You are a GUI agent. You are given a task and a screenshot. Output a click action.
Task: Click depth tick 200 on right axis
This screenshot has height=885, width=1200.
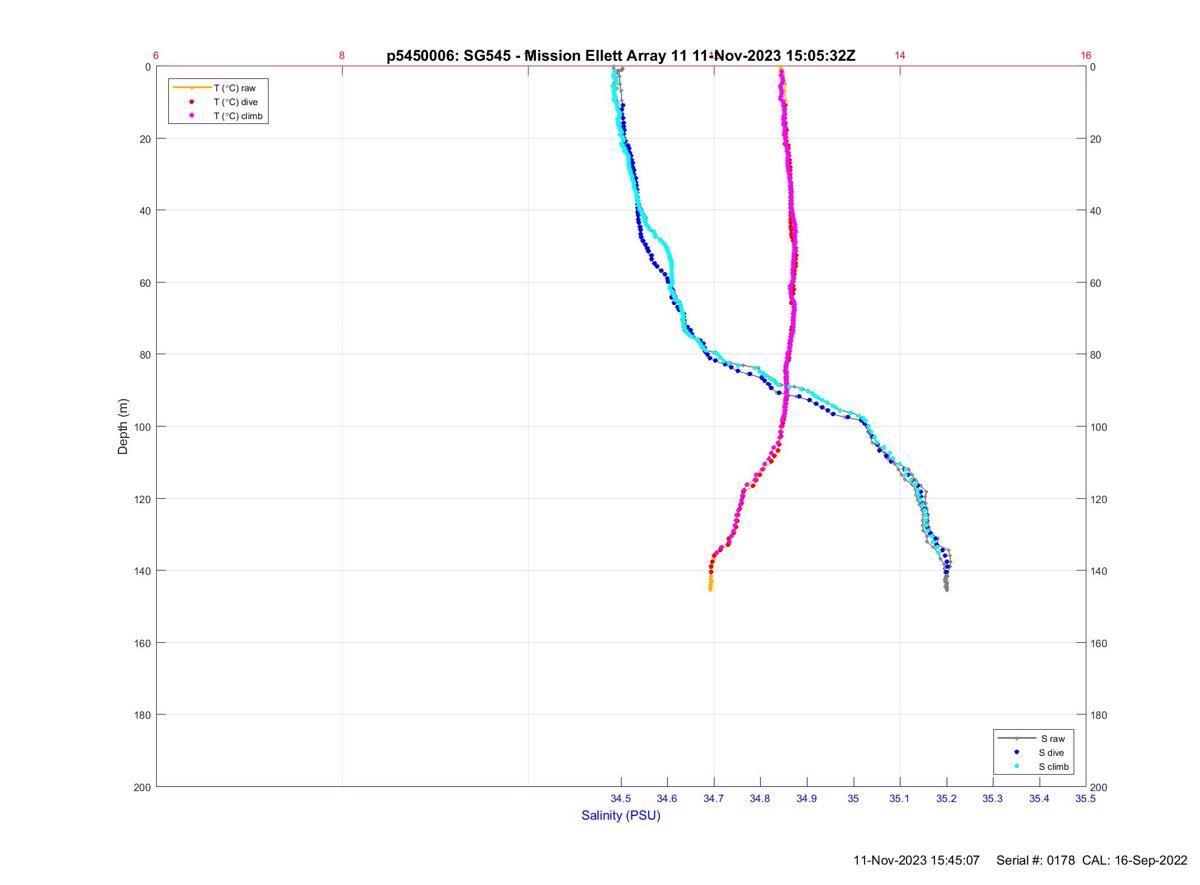pos(1100,787)
